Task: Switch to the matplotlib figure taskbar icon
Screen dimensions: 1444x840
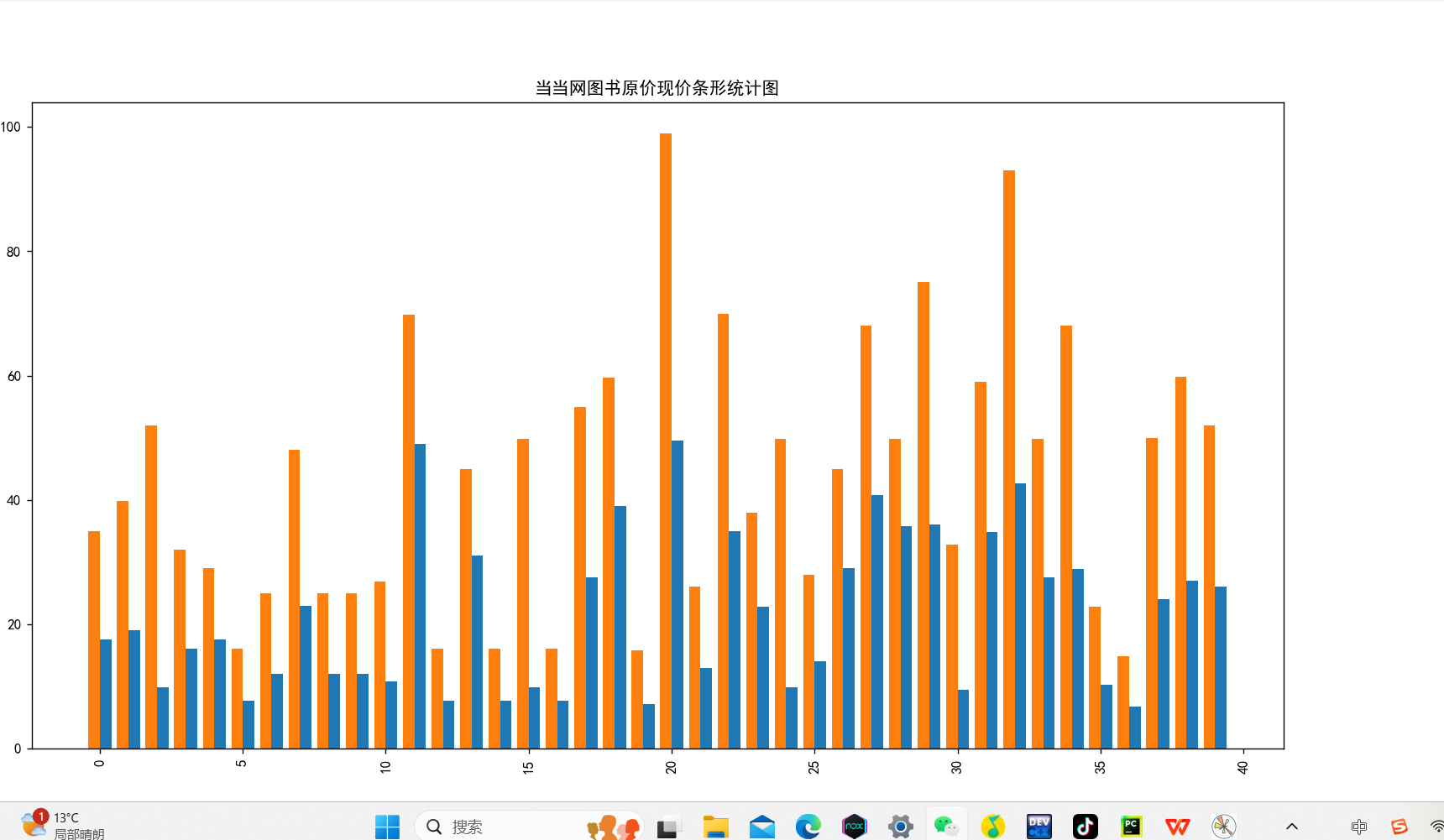Action: point(1224,827)
